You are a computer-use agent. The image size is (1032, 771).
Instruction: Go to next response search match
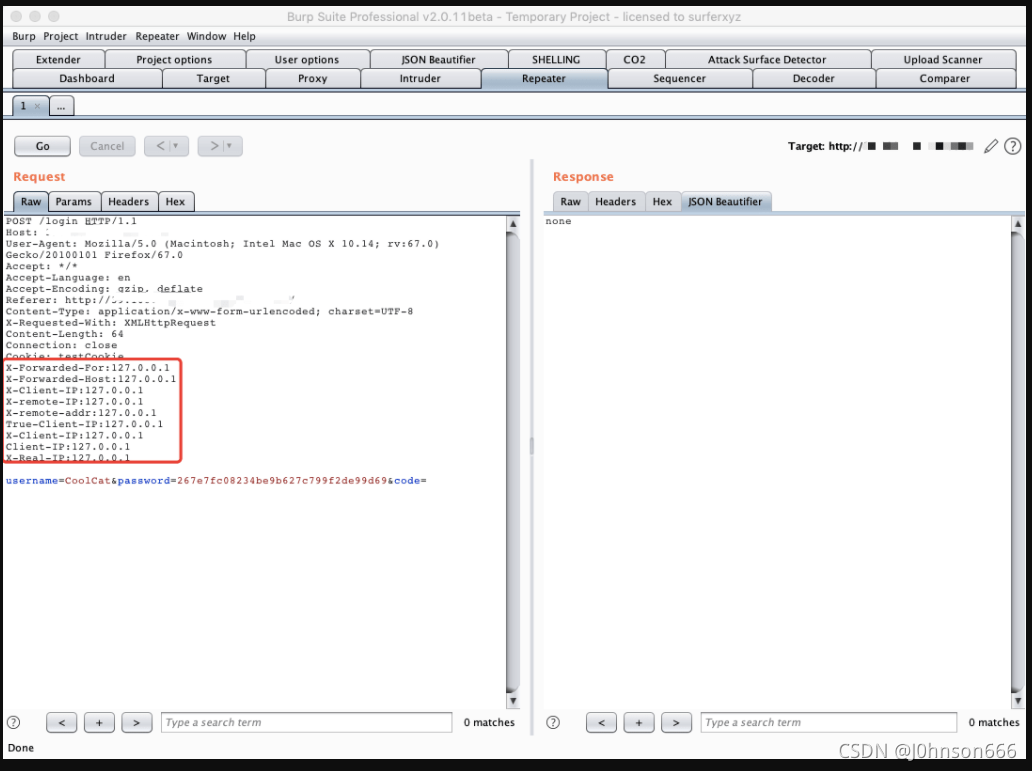coord(676,722)
